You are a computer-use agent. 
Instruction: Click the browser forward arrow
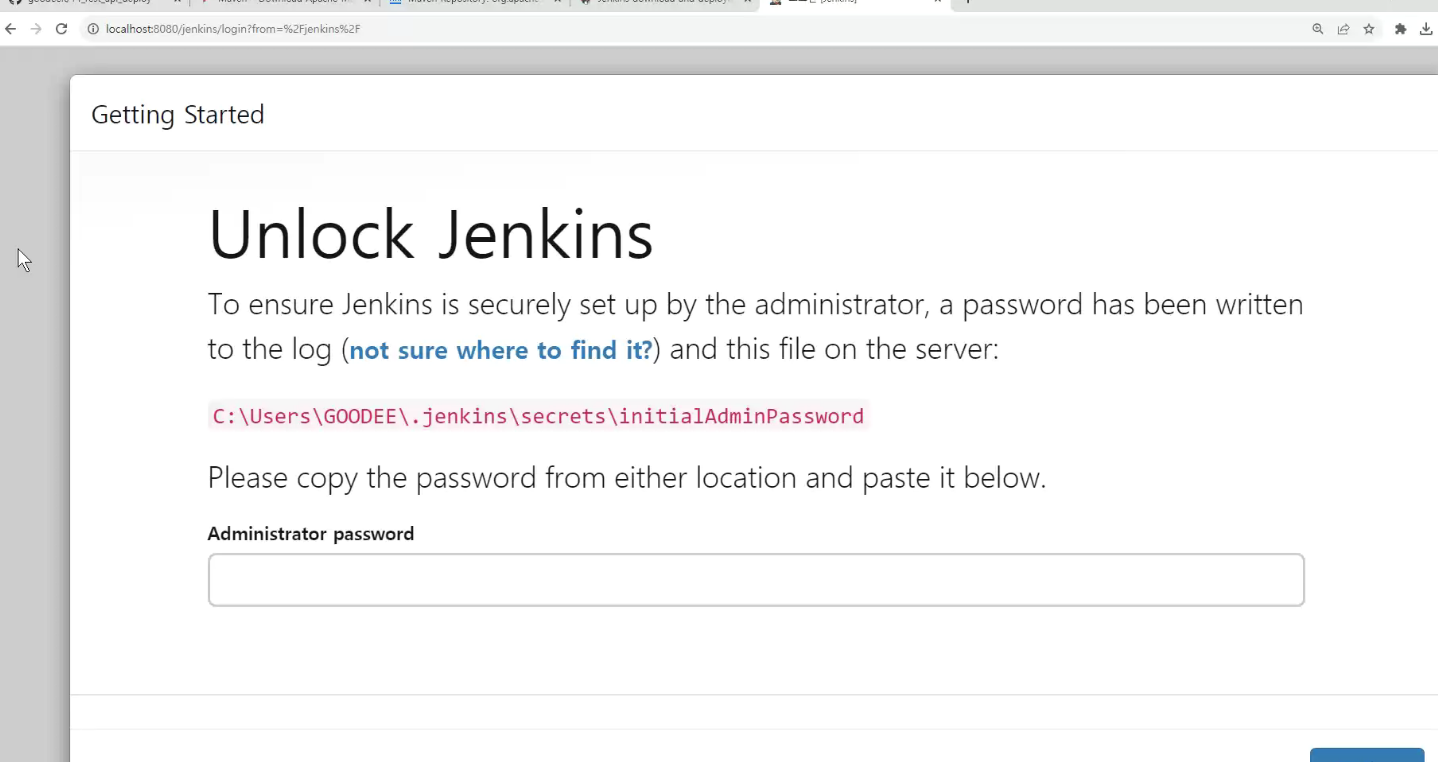[x=36, y=29]
